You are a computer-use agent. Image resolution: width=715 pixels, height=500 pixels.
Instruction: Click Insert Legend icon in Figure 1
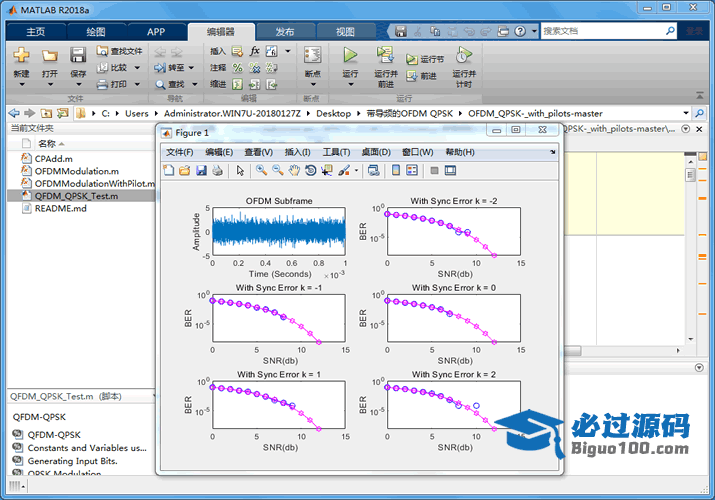tap(412, 170)
